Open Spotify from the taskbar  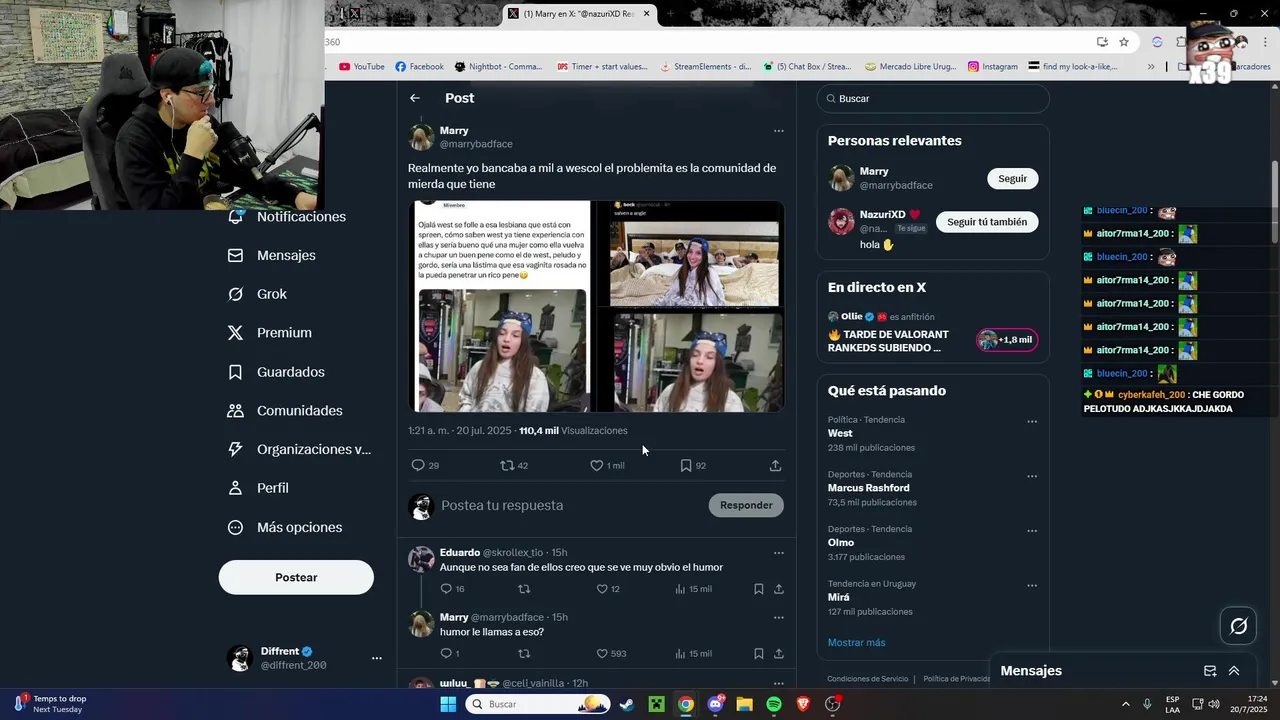click(x=774, y=704)
